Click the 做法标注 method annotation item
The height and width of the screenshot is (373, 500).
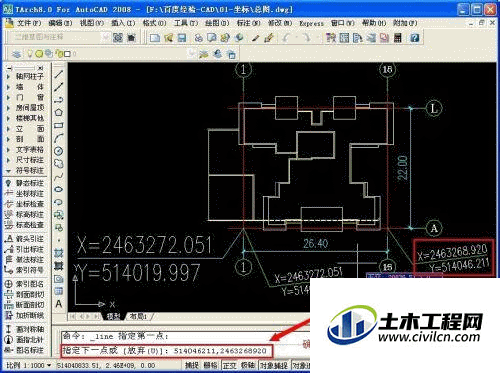point(24,259)
